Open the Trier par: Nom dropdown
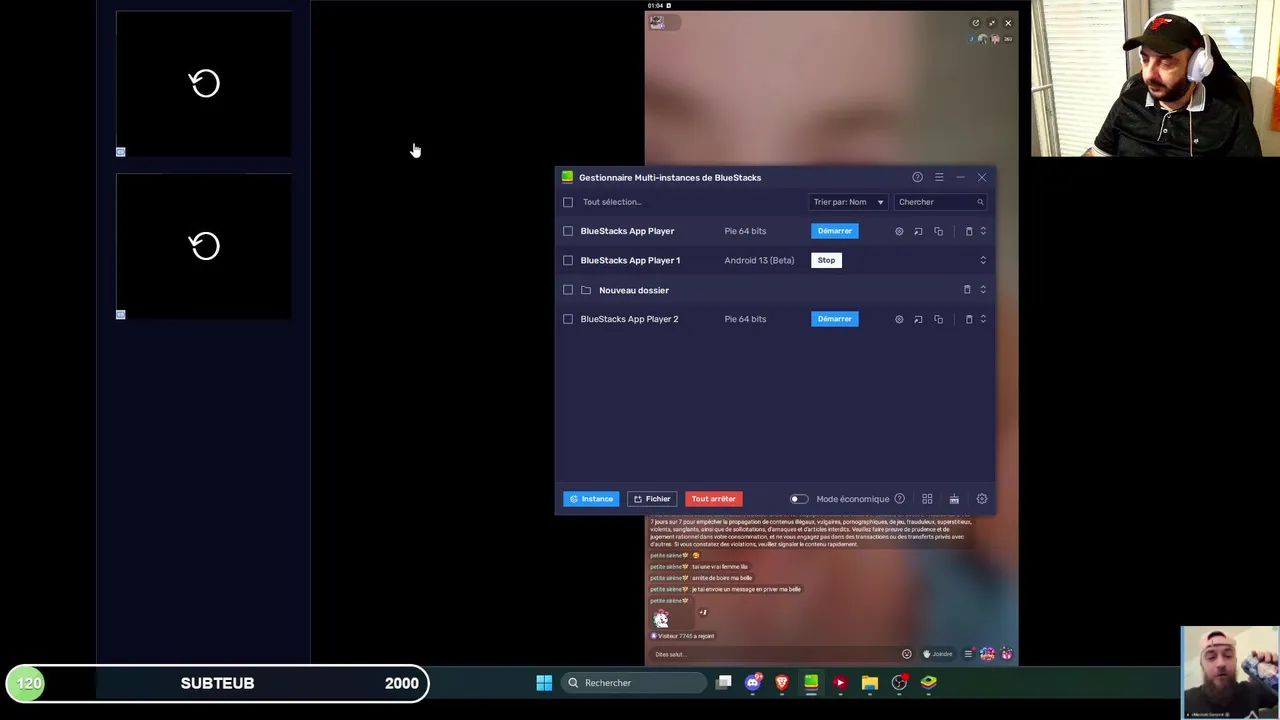This screenshot has height=720, width=1280. (x=848, y=202)
